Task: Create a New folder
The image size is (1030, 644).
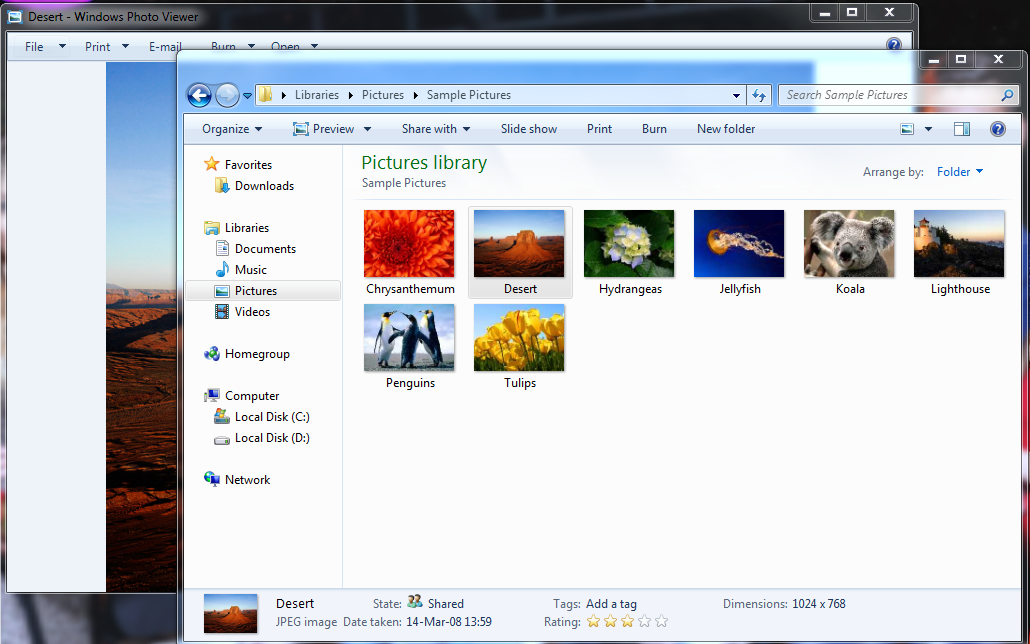Action: click(x=726, y=129)
